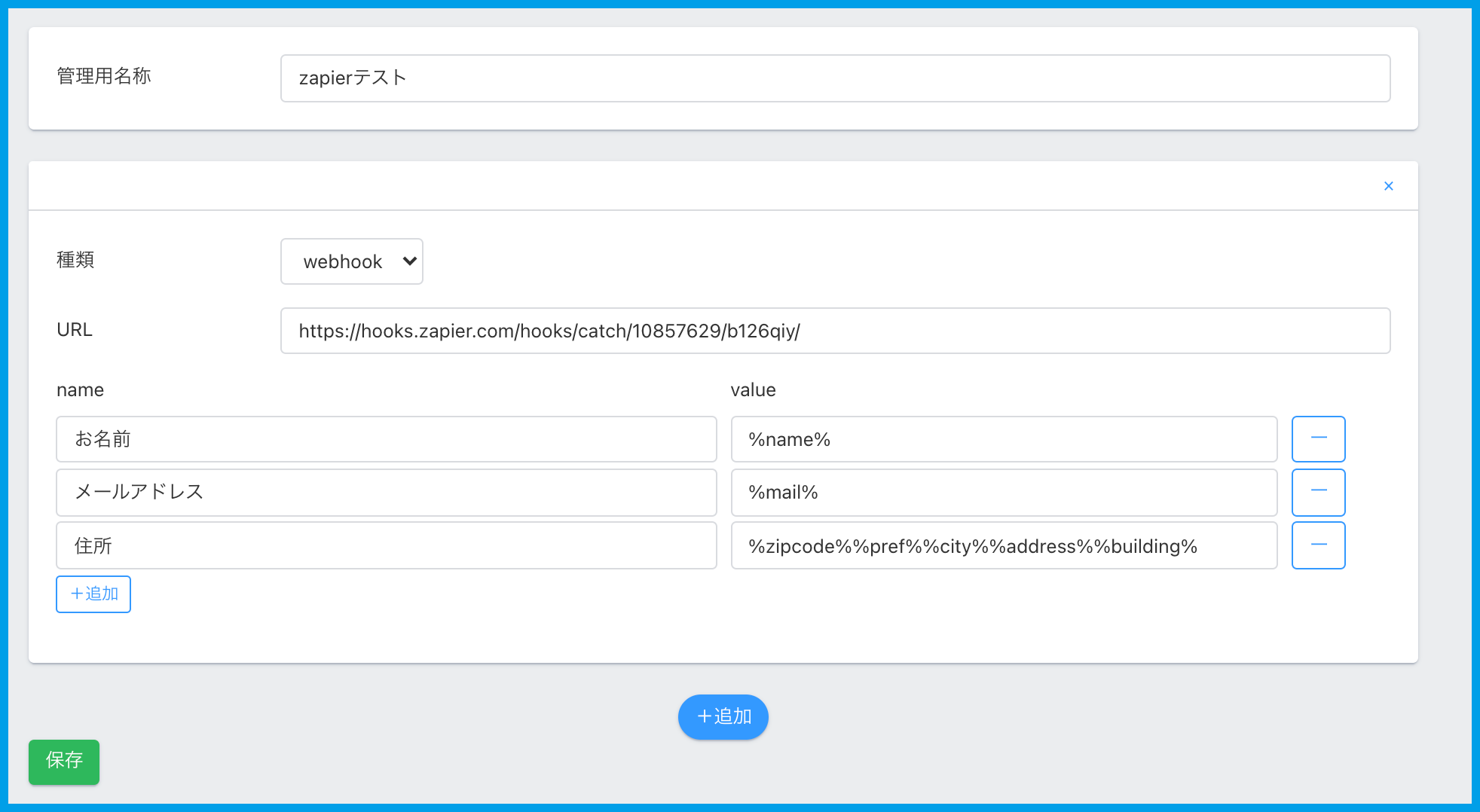This screenshot has width=1480, height=812.
Task: Click the small +追加 button under name fields
Action: pyautogui.click(x=93, y=594)
